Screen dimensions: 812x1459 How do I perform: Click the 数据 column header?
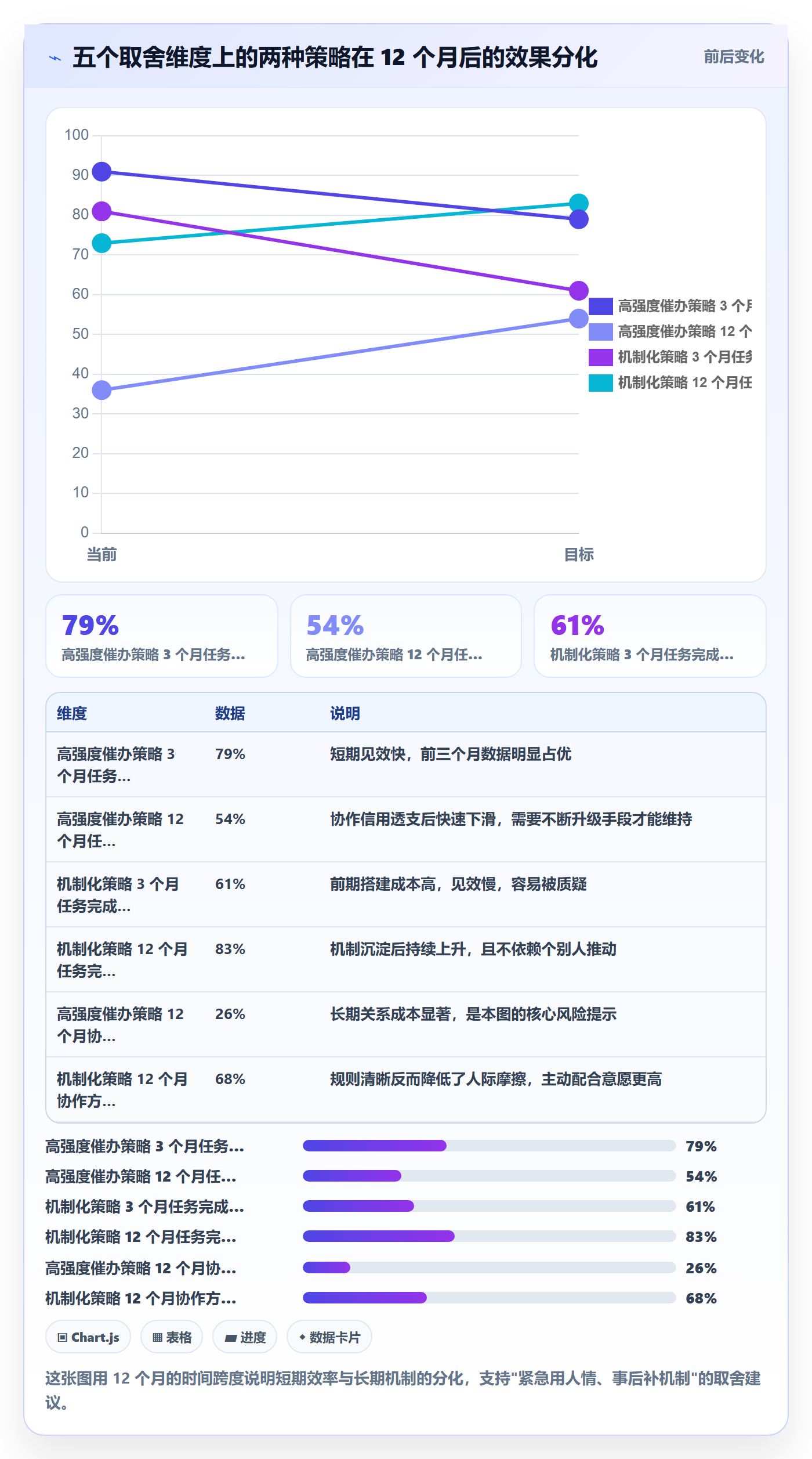pyautogui.click(x=230, y=713)
